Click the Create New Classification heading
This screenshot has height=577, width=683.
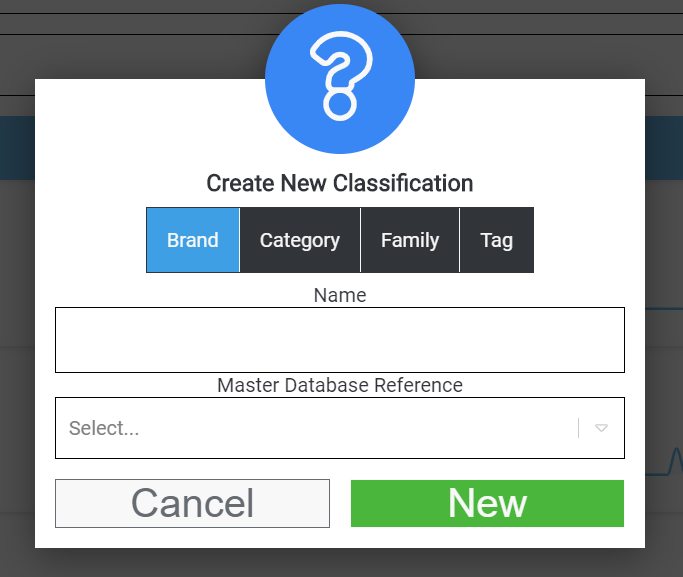[340, 183]
